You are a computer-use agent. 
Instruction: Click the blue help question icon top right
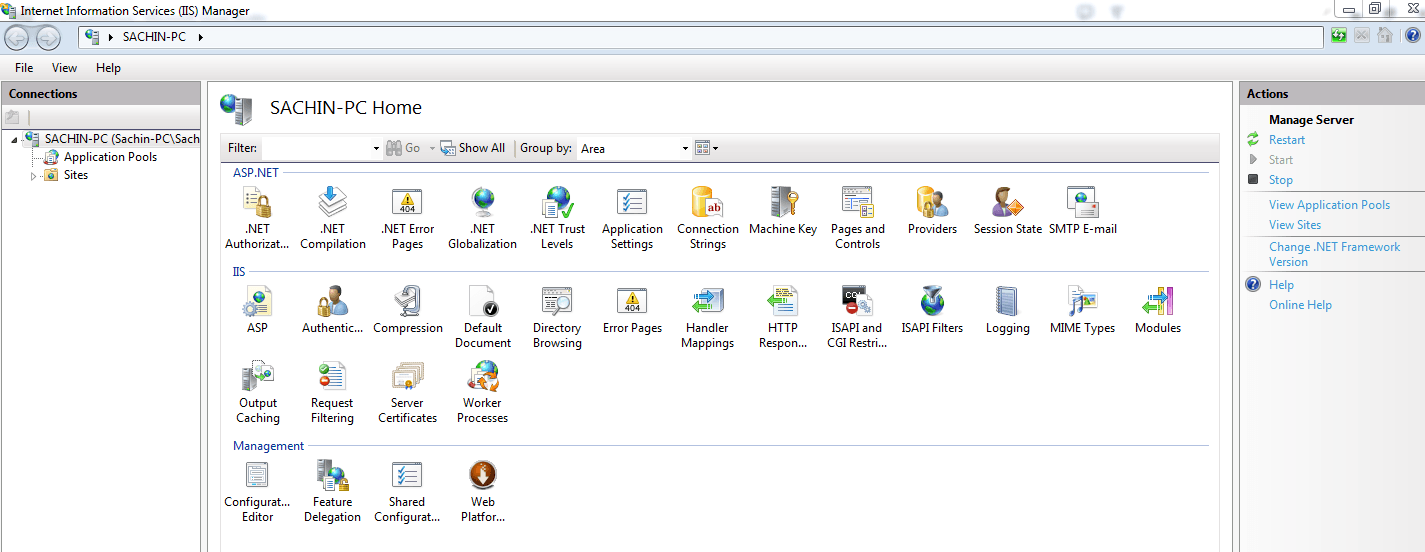coord(1412,36)
